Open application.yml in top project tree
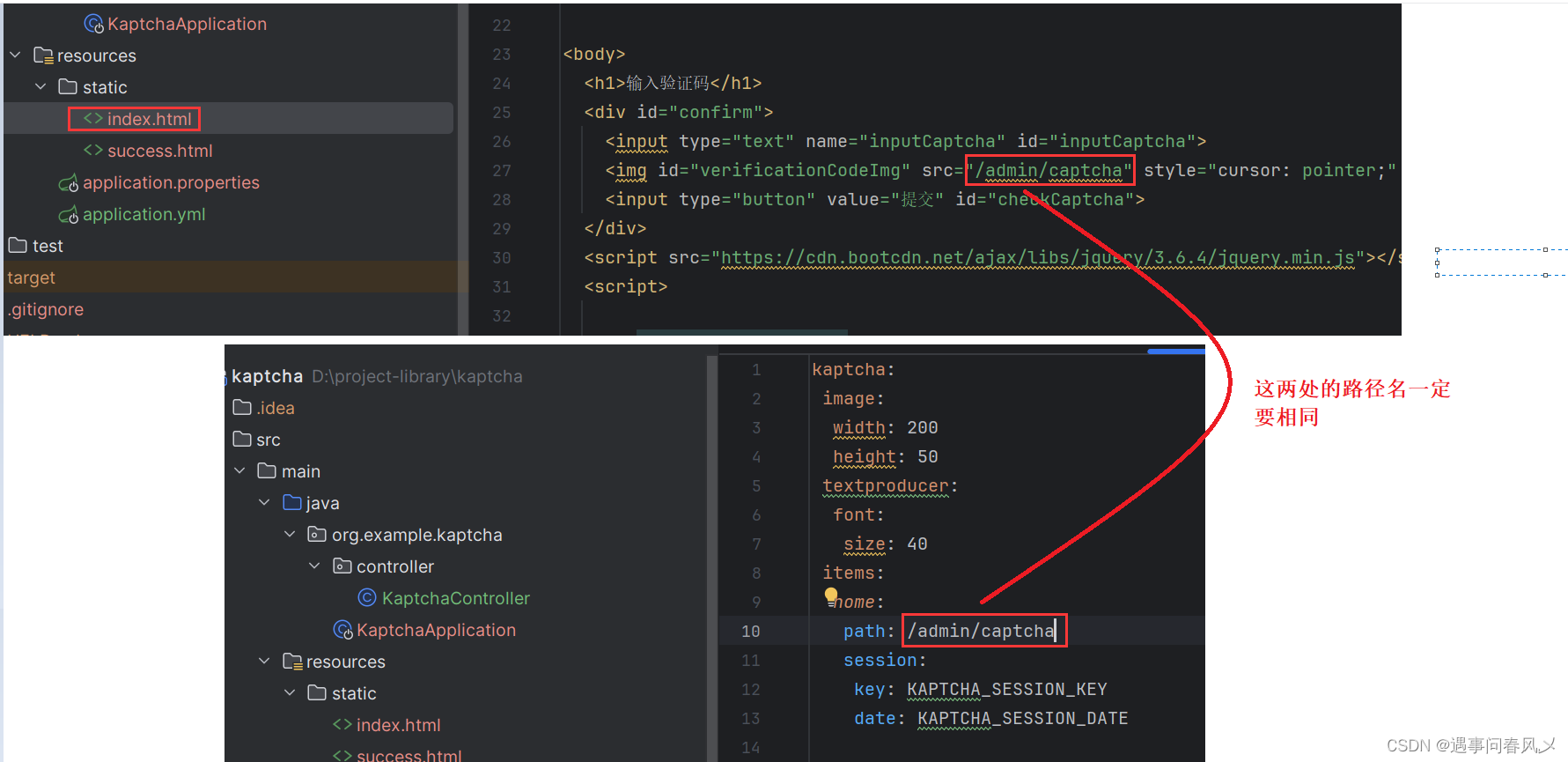 pos(144,214)
